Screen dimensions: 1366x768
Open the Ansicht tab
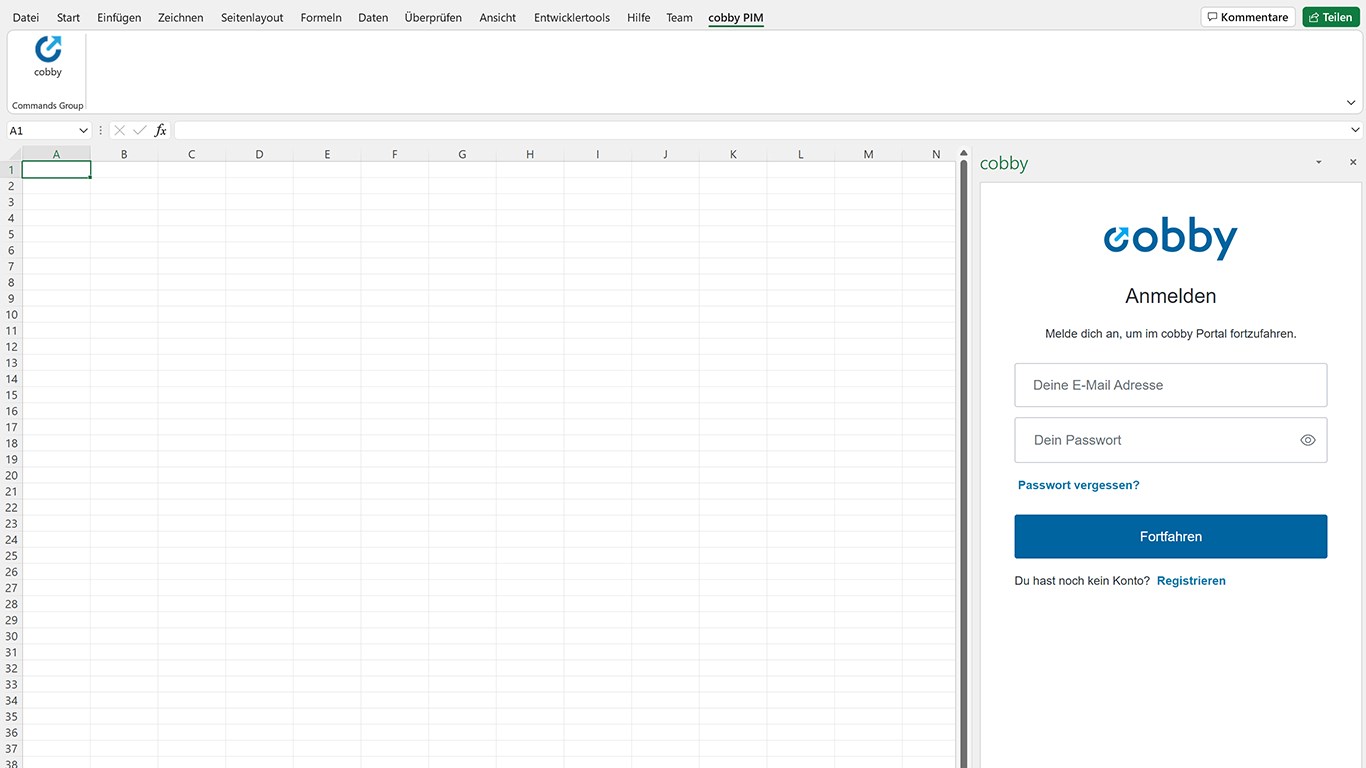[498, 18]
